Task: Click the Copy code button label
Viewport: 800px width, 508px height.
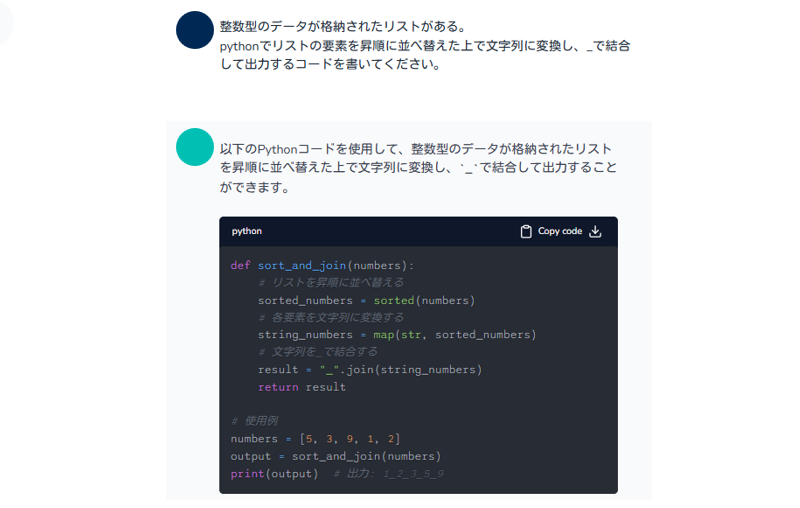Action: coord(560,231)
